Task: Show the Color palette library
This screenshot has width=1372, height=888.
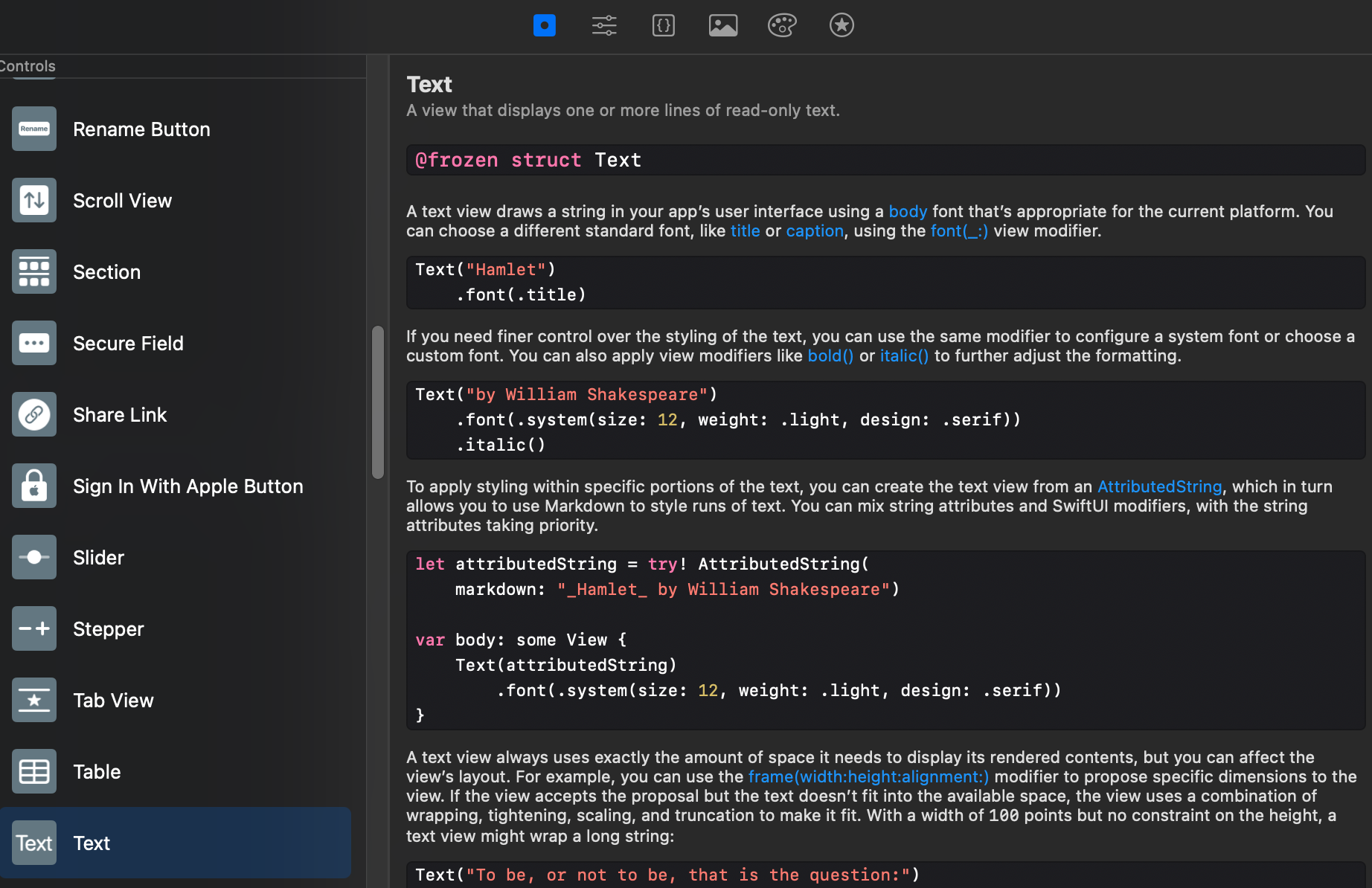Action: click(x=782, y=26)
